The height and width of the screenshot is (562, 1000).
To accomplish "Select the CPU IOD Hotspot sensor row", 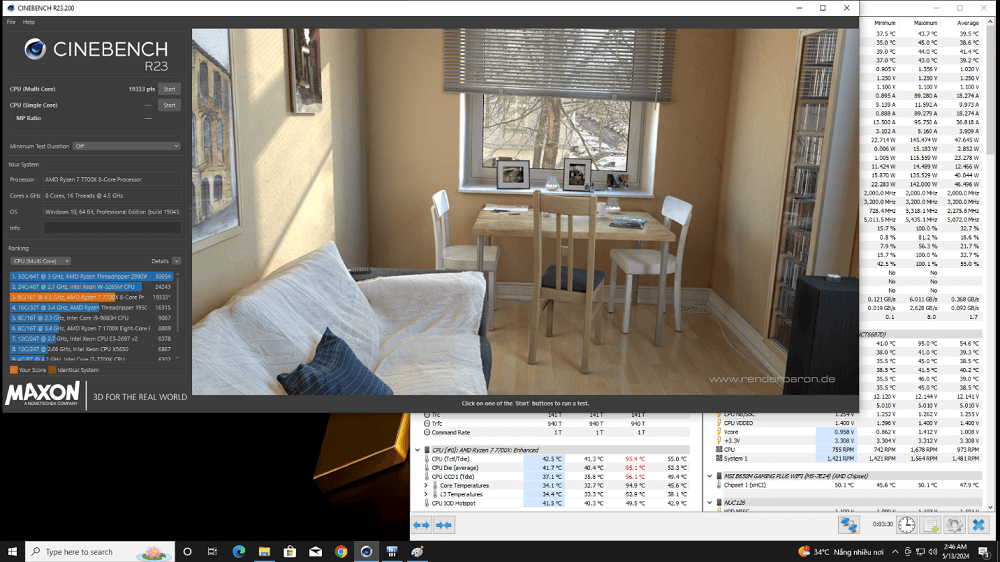I will 556,503.
